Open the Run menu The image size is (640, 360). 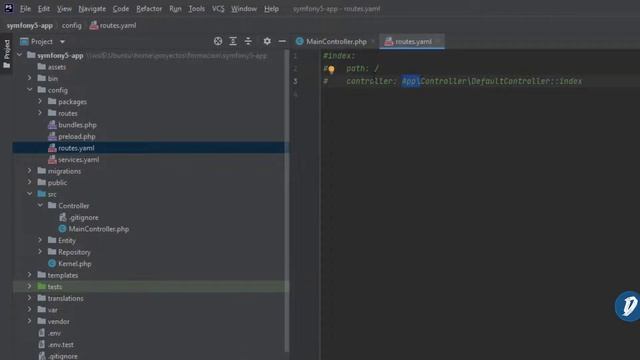click(175, 9)
